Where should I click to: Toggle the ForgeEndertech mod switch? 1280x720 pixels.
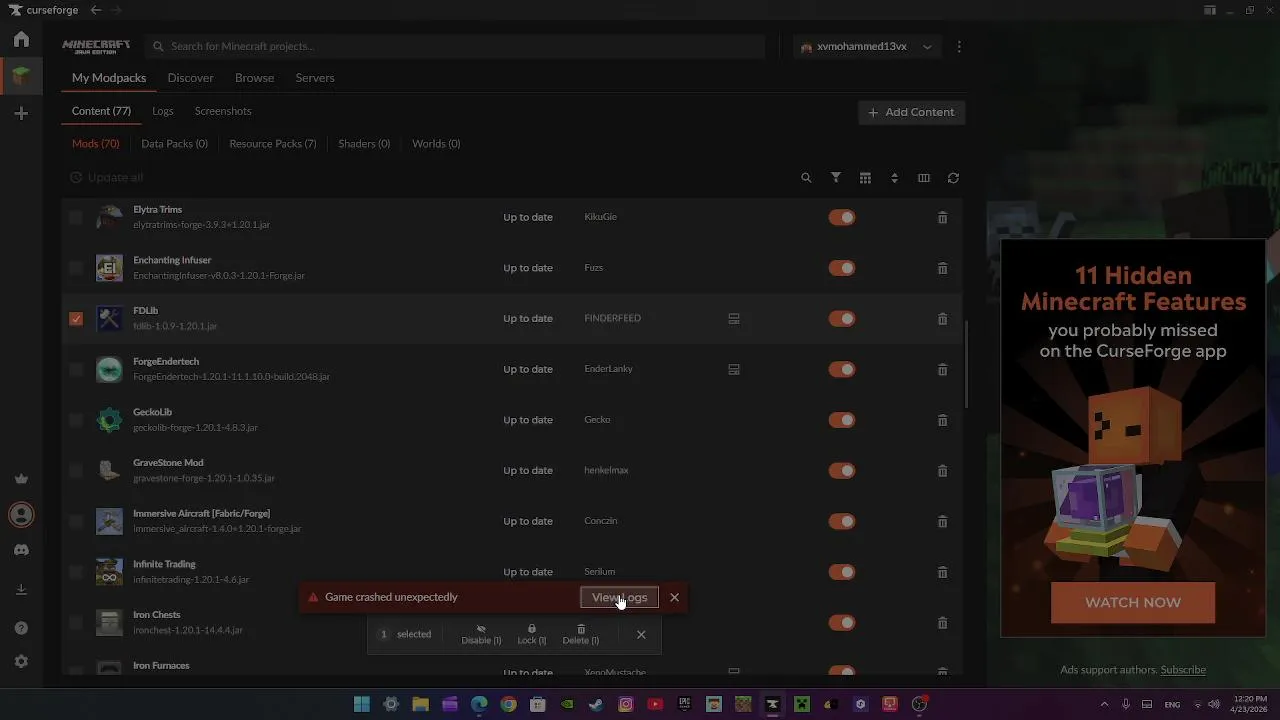coord(842,369)
